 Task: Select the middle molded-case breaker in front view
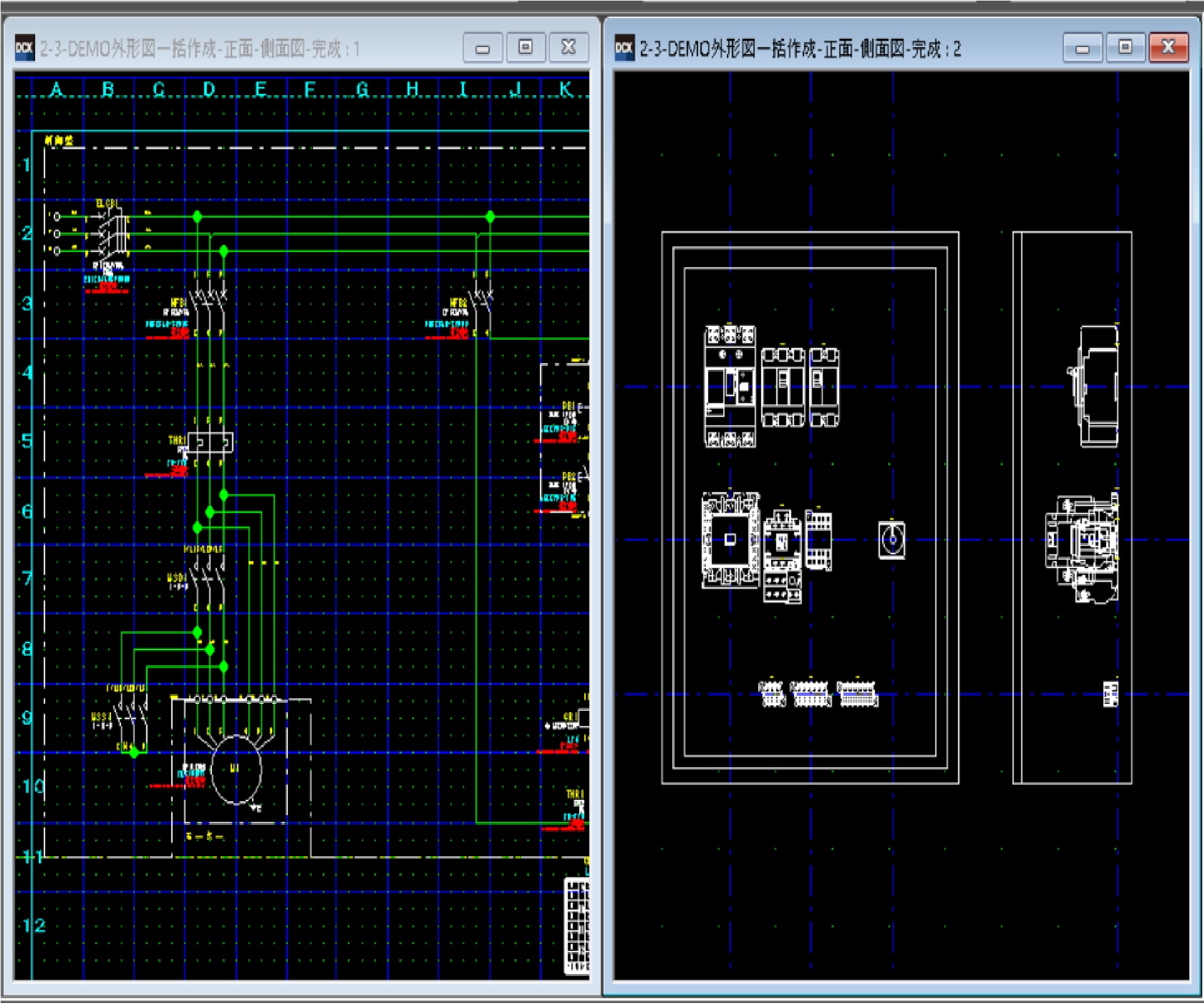click(783, 387)
